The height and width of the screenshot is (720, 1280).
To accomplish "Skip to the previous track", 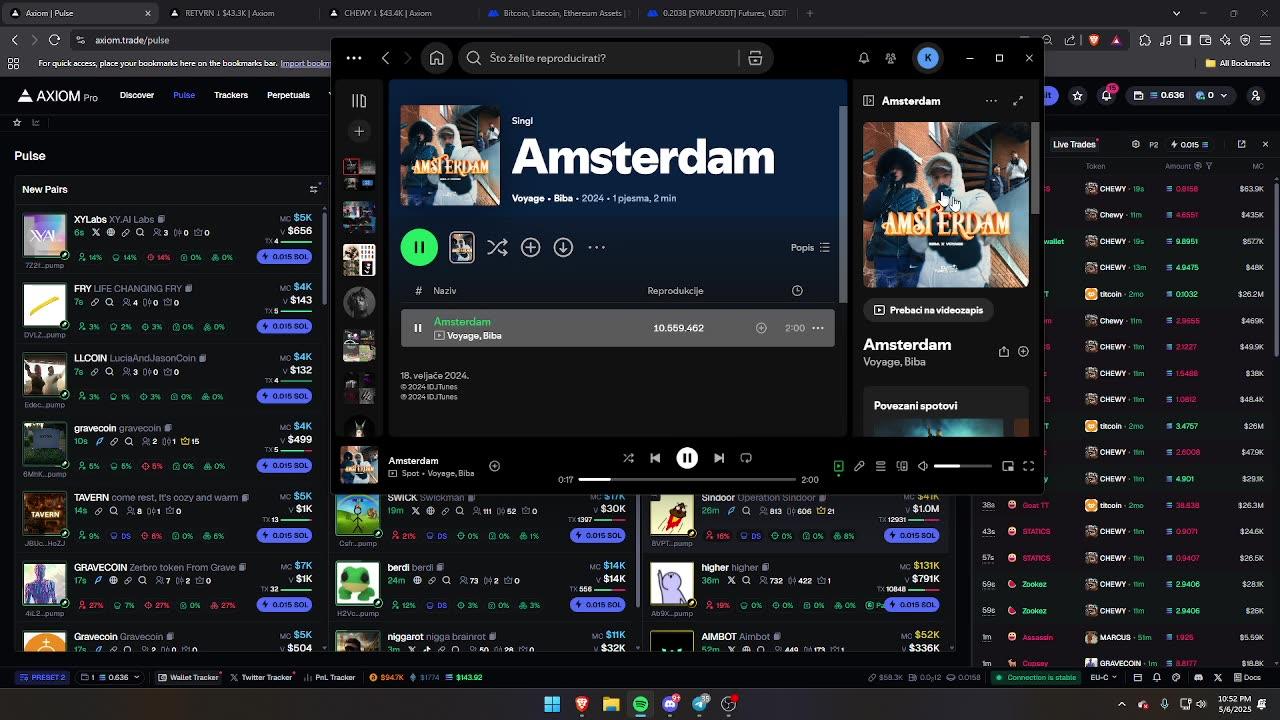I will tap(655, 458).
